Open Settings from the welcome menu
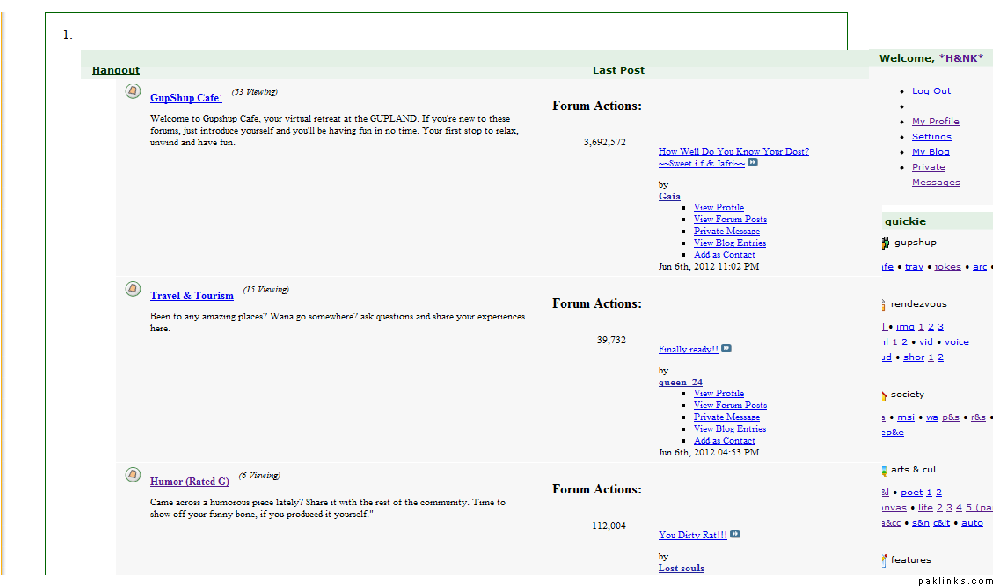 click(x=931, y=137)
